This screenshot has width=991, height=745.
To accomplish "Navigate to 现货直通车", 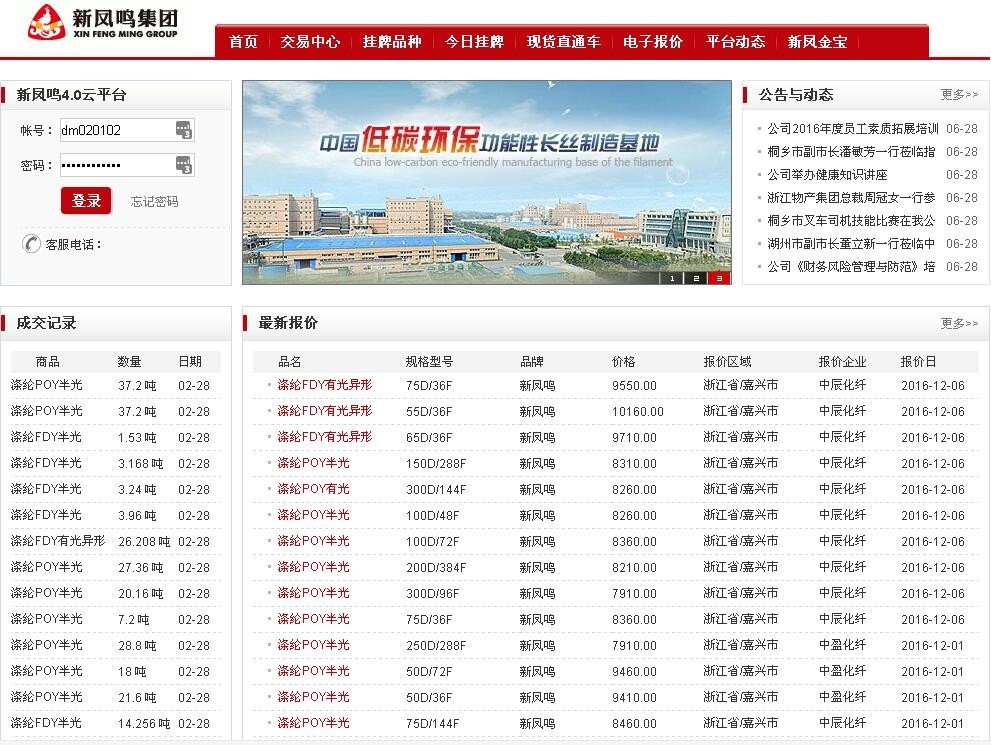I will point(564,42).
